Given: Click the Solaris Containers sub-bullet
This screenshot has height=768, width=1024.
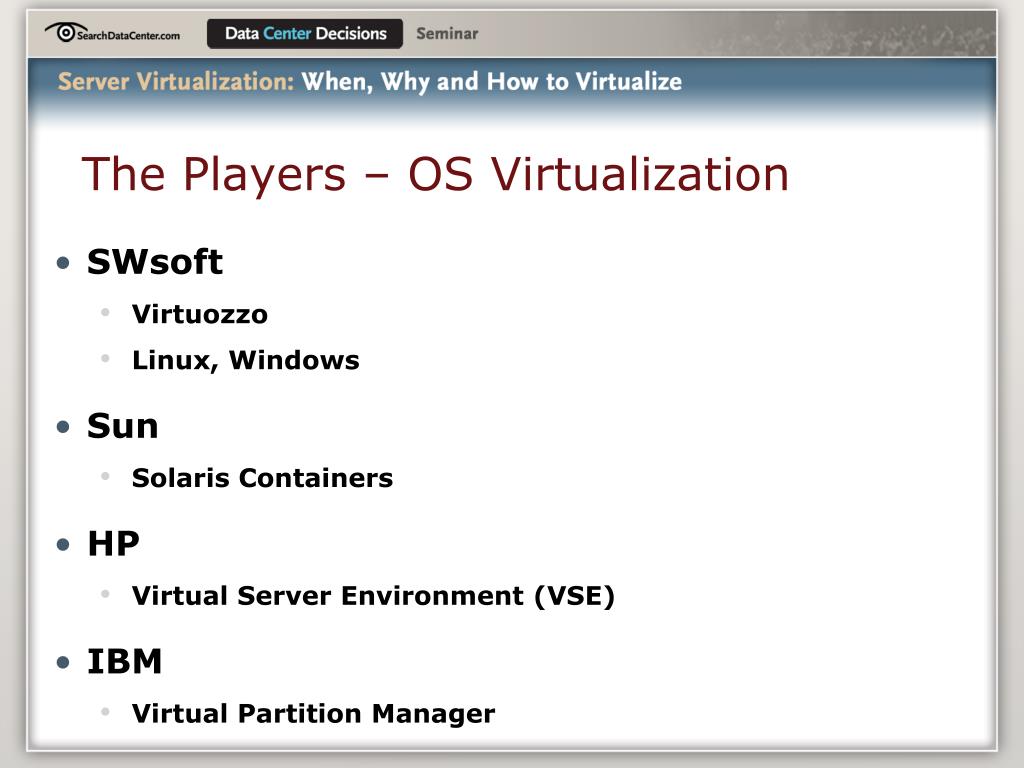Looking at the screenshot, I should coord(263,478).
